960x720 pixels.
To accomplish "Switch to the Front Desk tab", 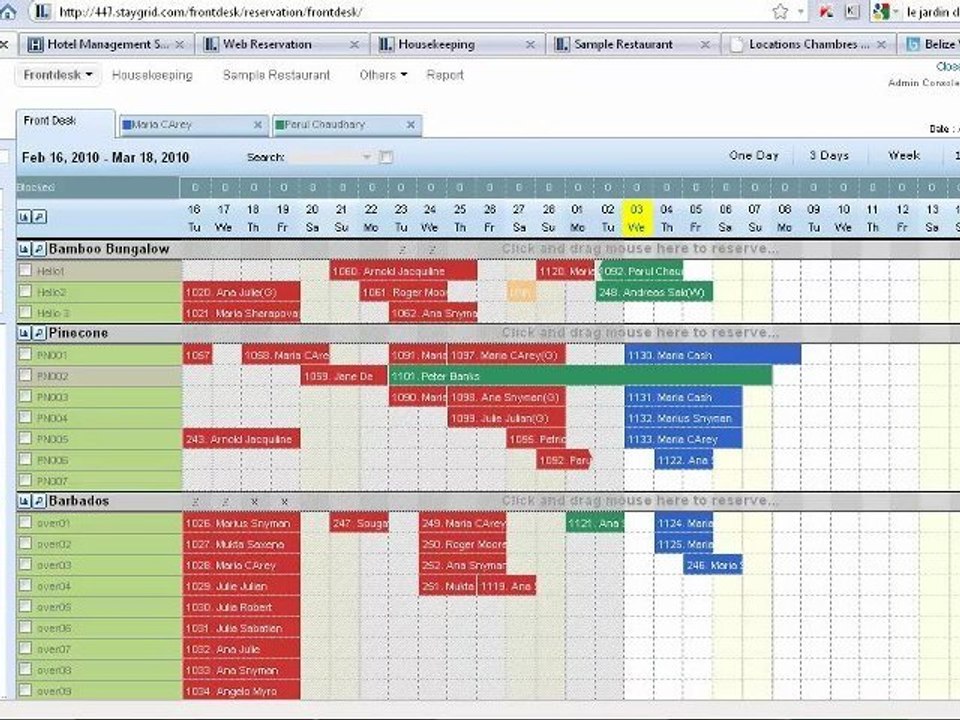I will point(65,121).
